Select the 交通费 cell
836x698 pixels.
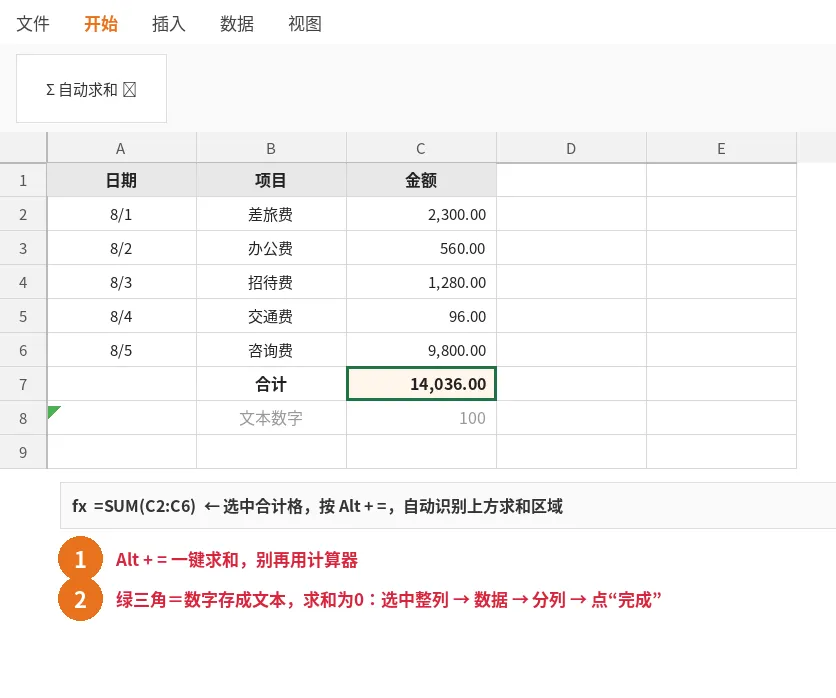271,316
